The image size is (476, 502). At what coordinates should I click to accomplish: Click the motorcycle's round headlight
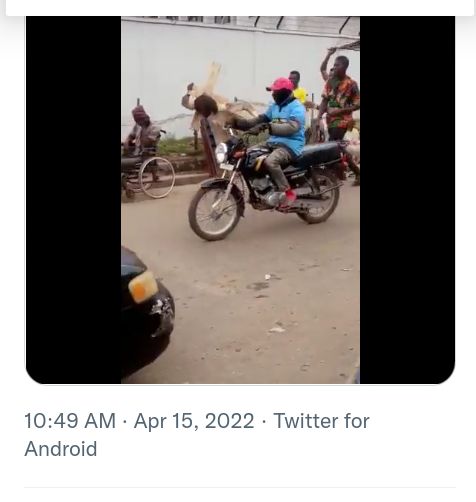221,152
